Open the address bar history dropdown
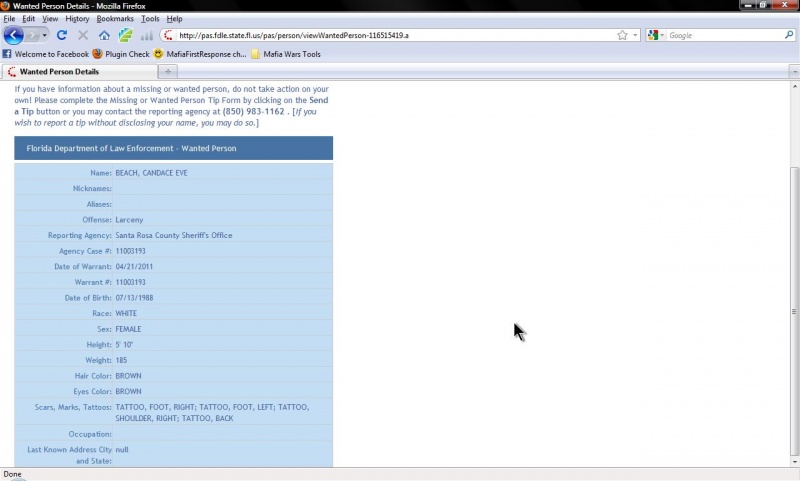800x481 pixels. coord(635,35)
